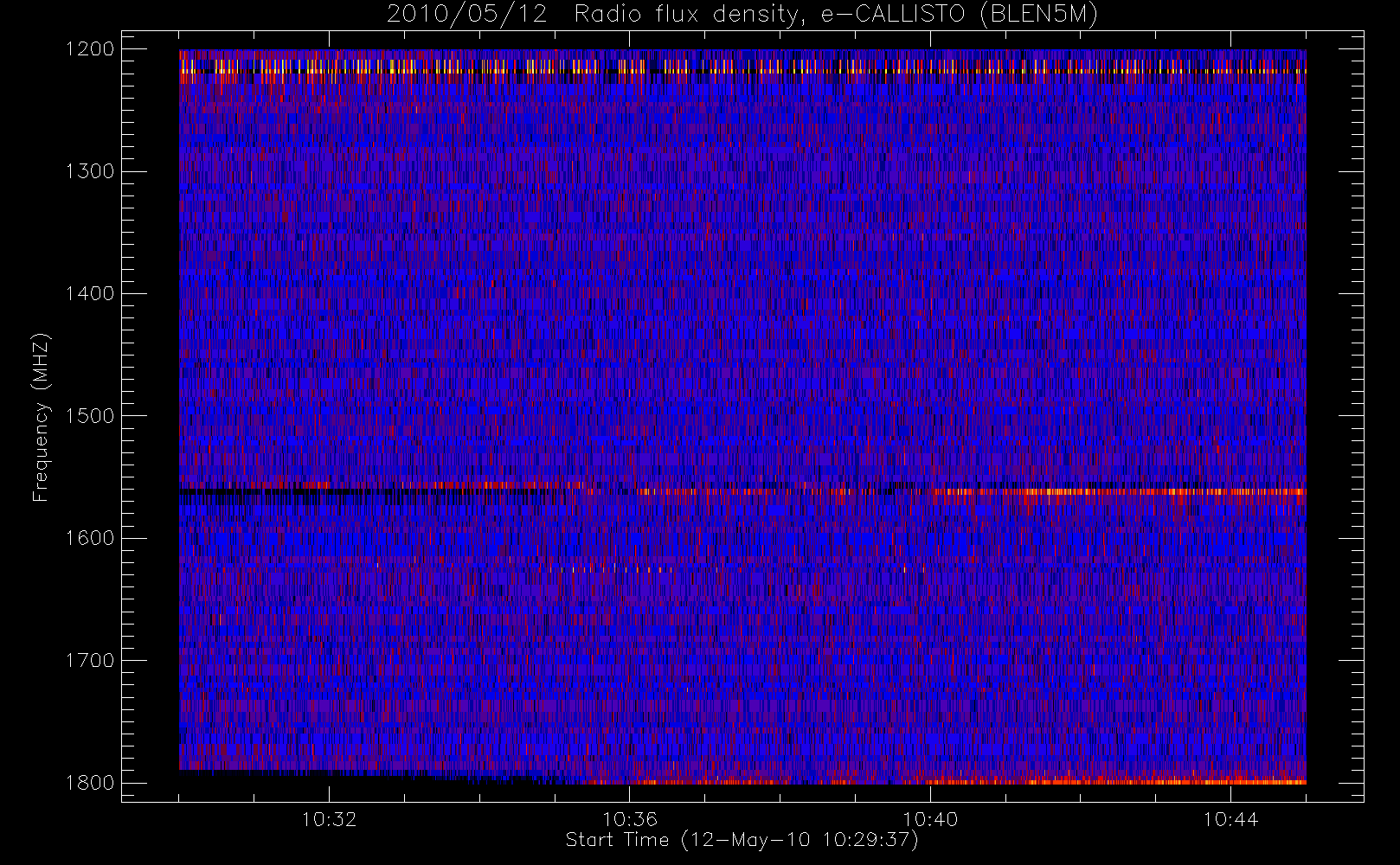Click the 1400 frequency tick label
Viewport: 1400px width, 865px height.
(90, 293)
